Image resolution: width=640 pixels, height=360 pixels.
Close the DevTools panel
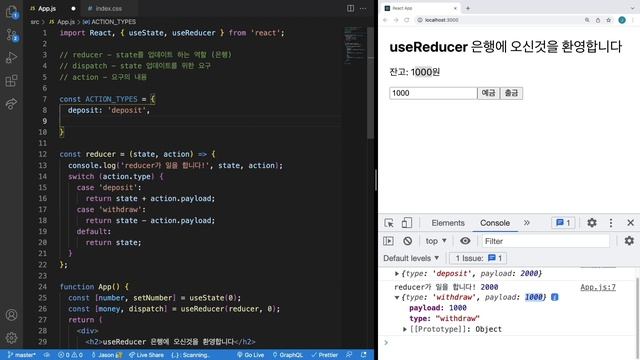(630, 222)
